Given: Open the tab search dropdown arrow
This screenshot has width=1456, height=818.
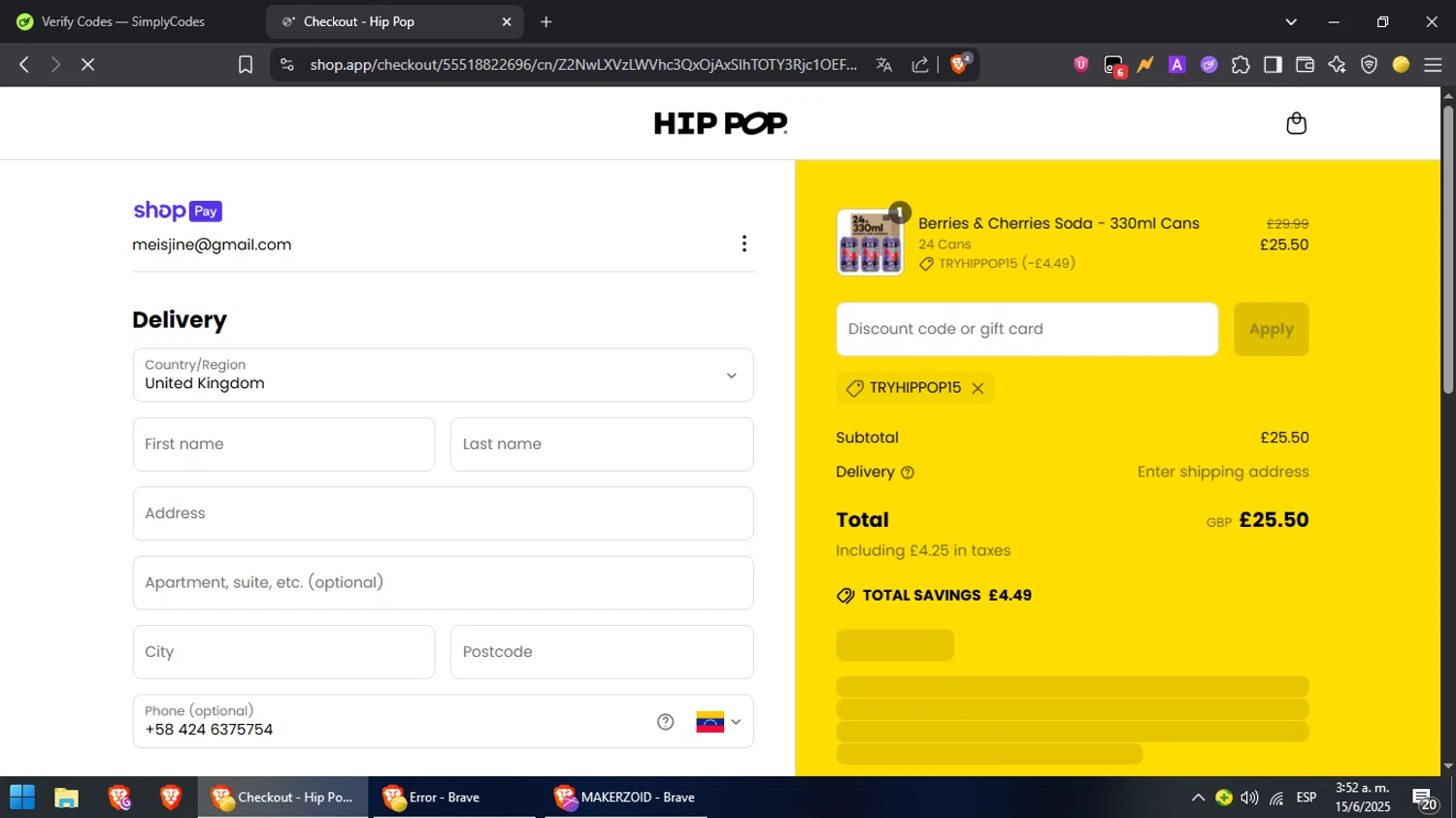Looking at the screenshot, I should pyautogui.click(x=1291, y=21).
